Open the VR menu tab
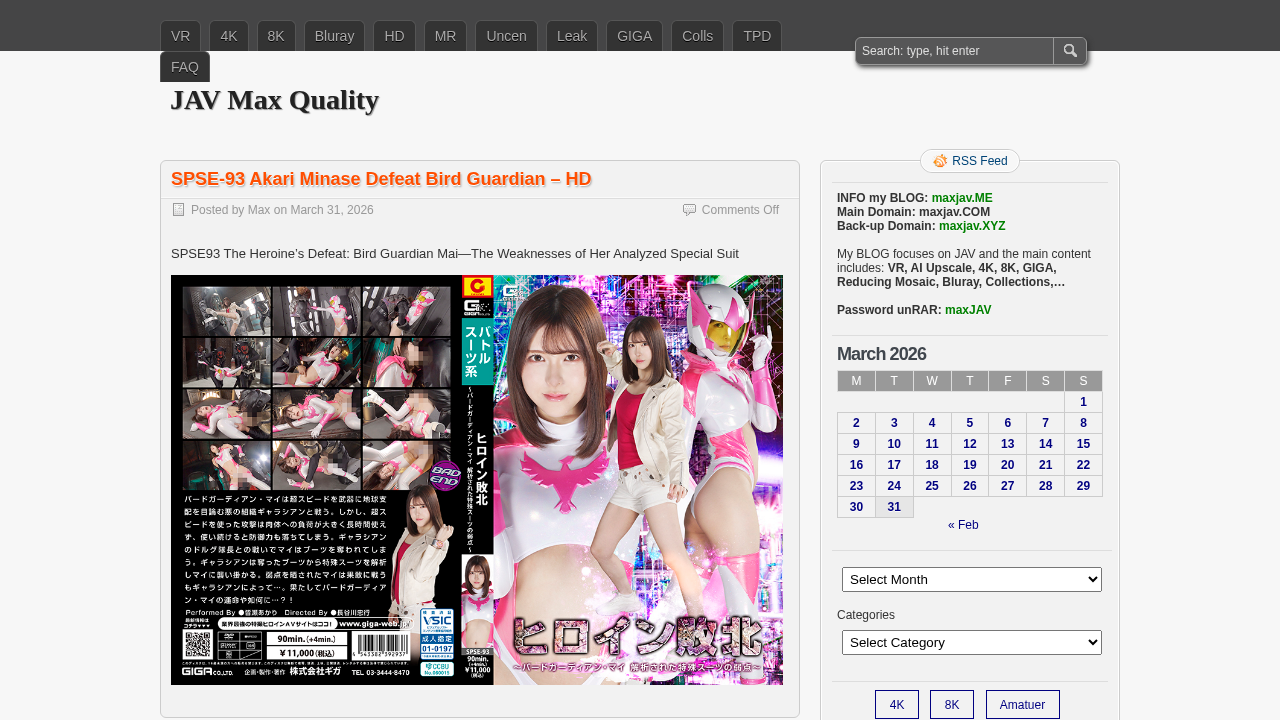Screen dimensions: 1280x720 pyautogui.click(x=180, y=36)
